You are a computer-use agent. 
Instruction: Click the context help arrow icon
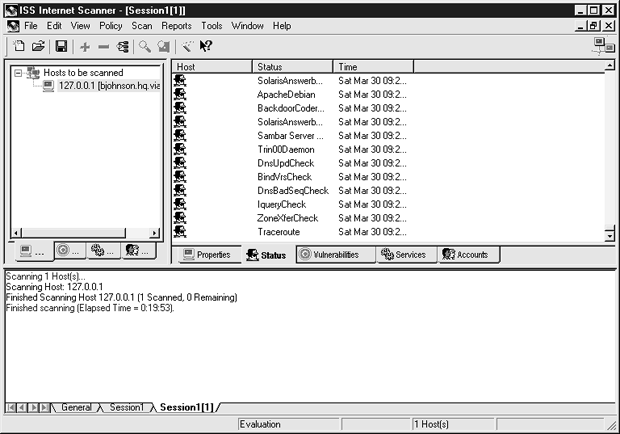point(206,46)
